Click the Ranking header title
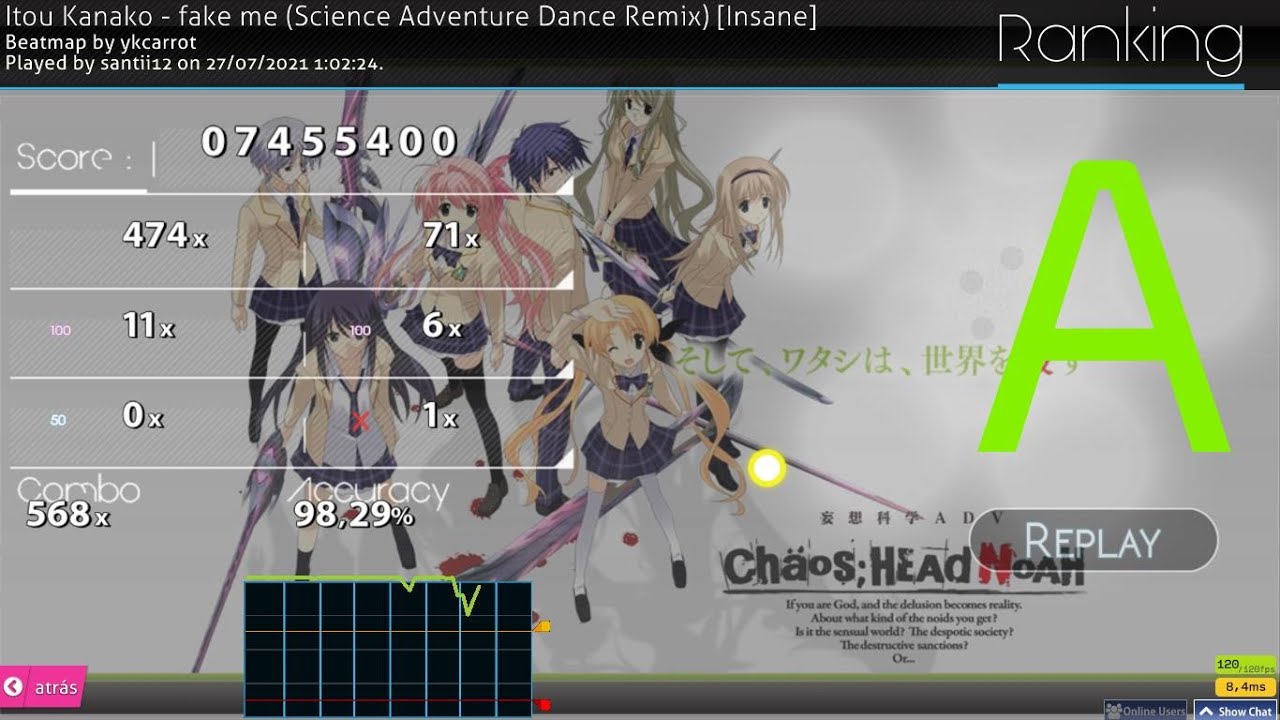This screenshot has width=1280, height=720. pyautogui.click(x=1121, y=42)
